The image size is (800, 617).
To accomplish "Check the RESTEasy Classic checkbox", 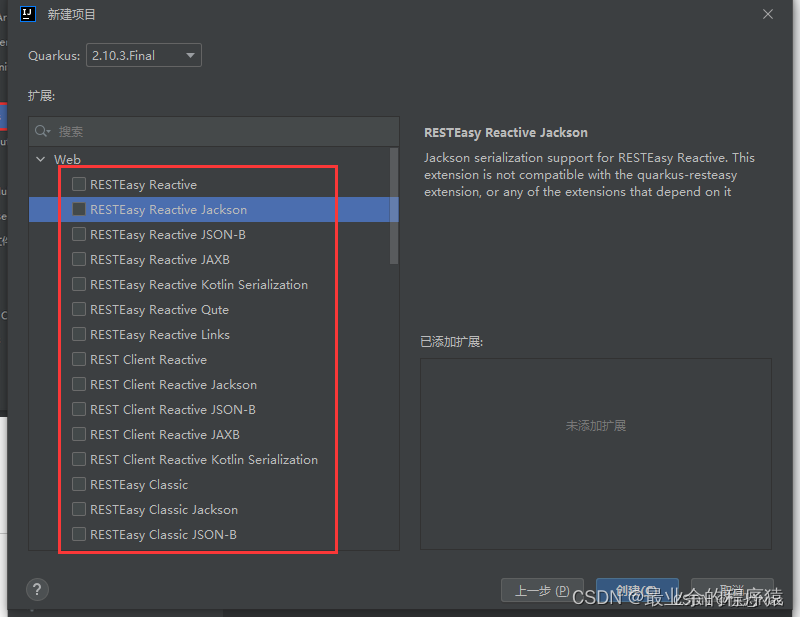I will tap(79, 484).
